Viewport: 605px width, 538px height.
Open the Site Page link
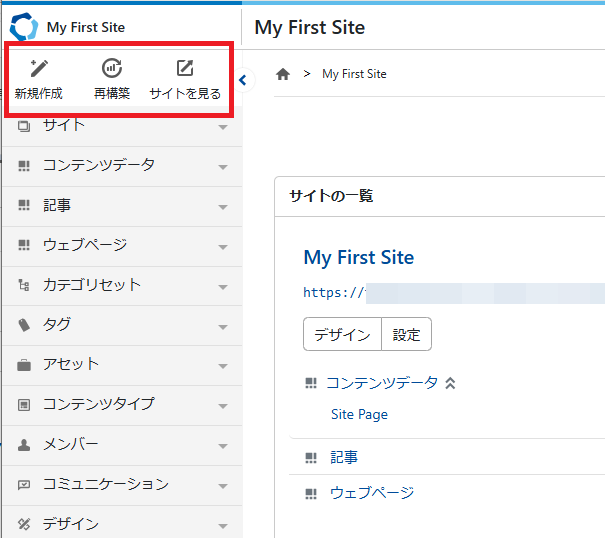(x=359, y=414)
